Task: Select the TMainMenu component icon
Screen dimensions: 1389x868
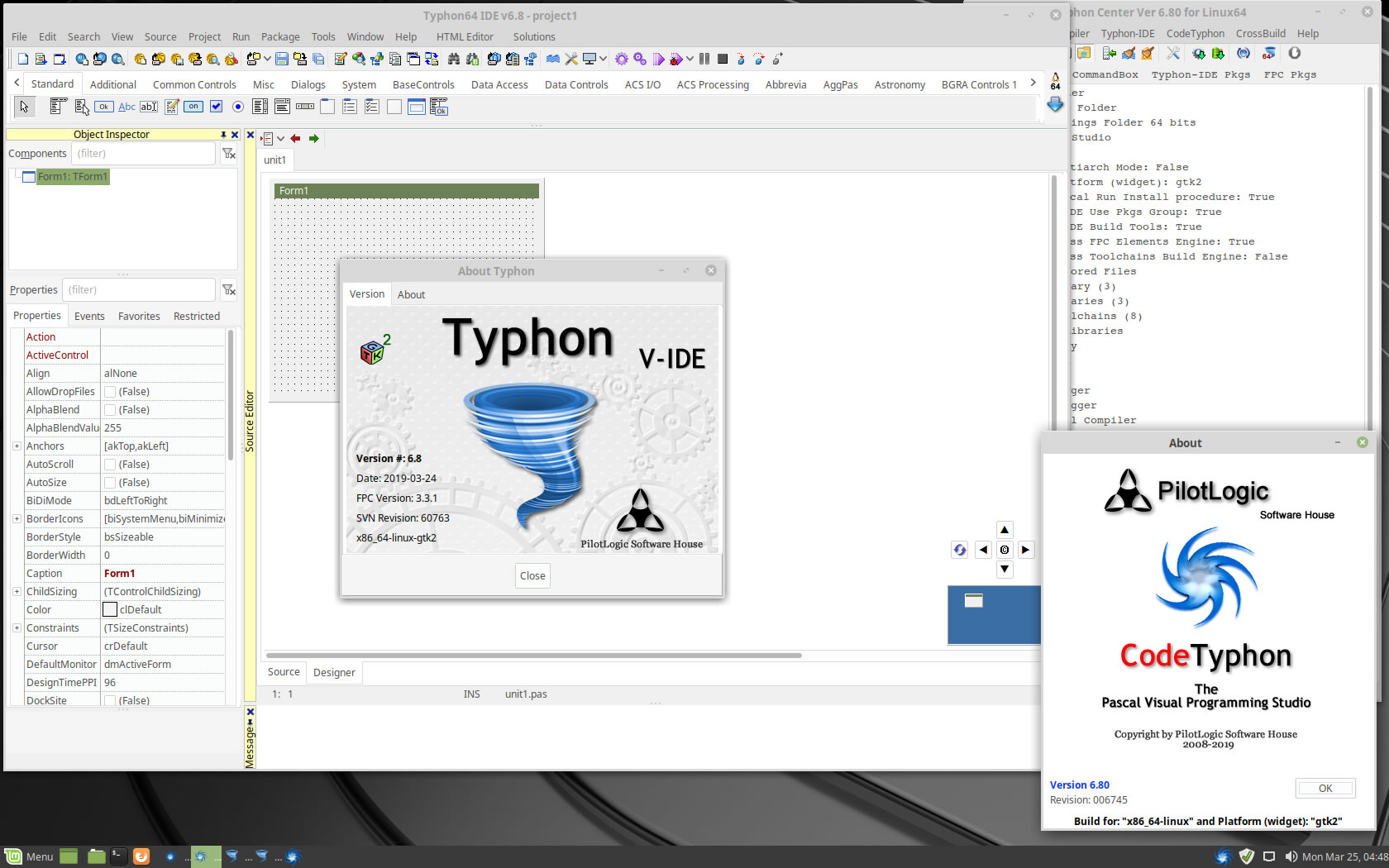Action: click(x=59, y=106)
